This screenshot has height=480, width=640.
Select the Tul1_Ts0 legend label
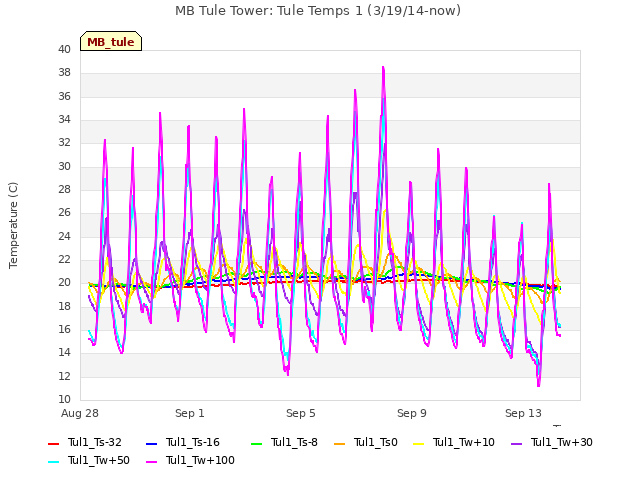(x=376, y=442)
